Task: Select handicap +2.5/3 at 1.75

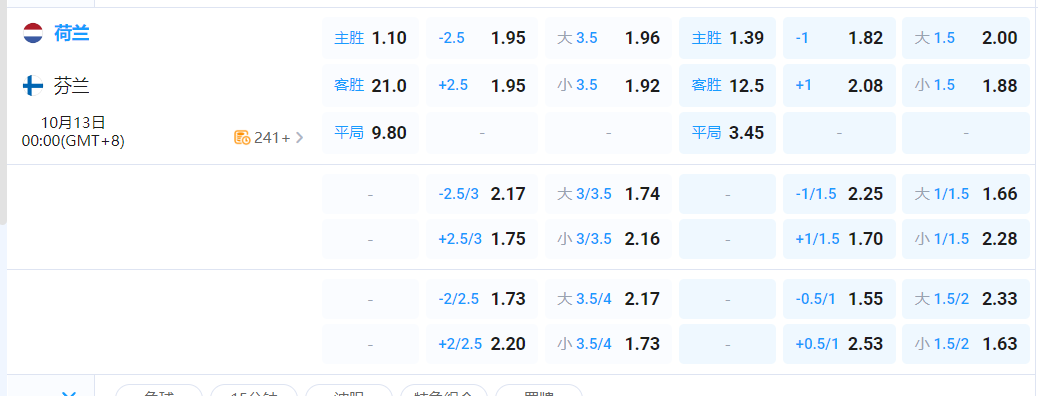Action: (x=483, y=239)
